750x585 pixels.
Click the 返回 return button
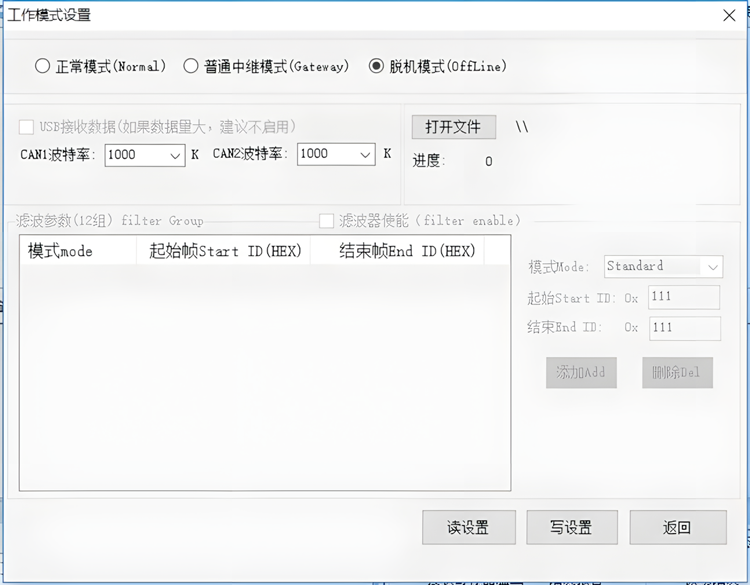pyautogui.click(x=677, y=528)
